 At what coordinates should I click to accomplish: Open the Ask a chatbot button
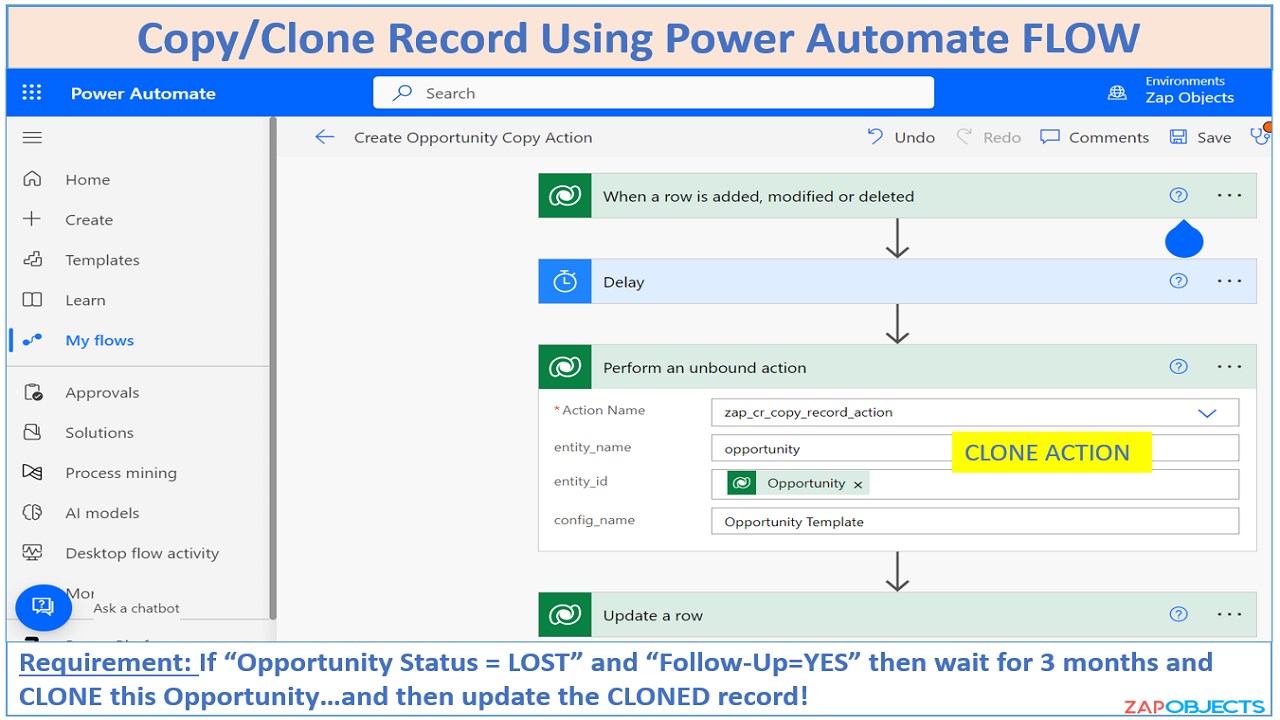[x=43, y=606]
